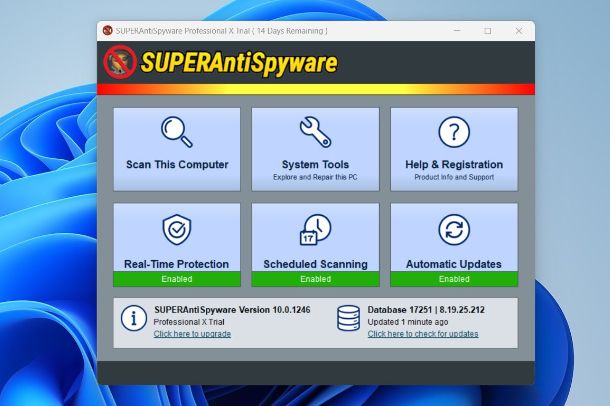Viewport: 610px width, 406px height.
Task: Open Scan This Computer label
Action: [x=177, y=164]
